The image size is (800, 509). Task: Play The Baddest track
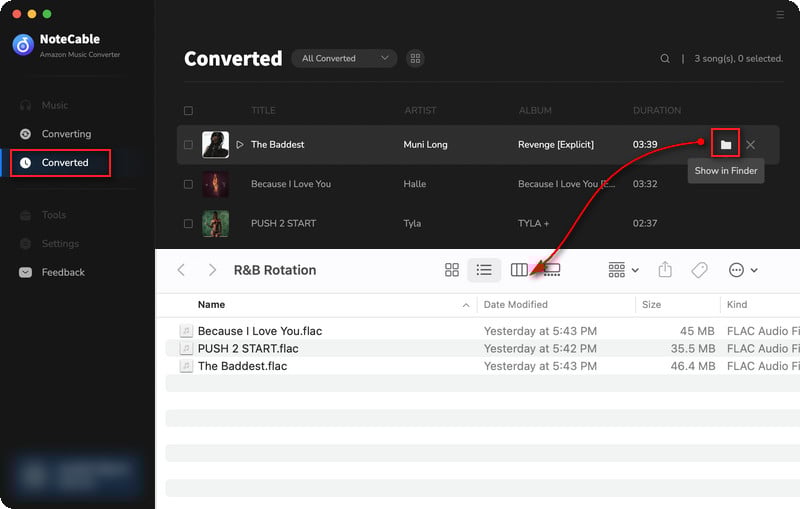point(240,144)
